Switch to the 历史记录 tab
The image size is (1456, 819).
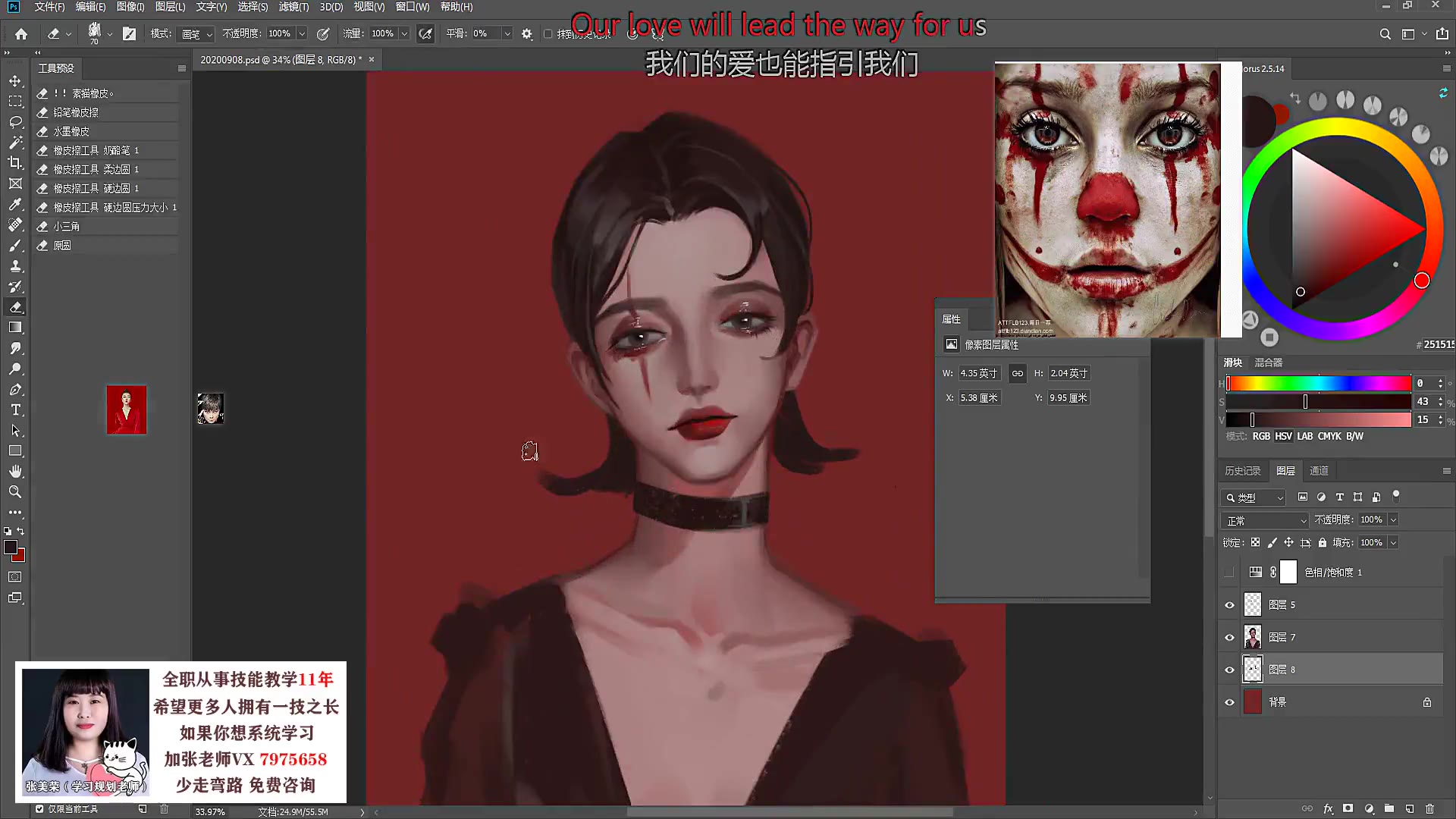tap(1242, 471)
